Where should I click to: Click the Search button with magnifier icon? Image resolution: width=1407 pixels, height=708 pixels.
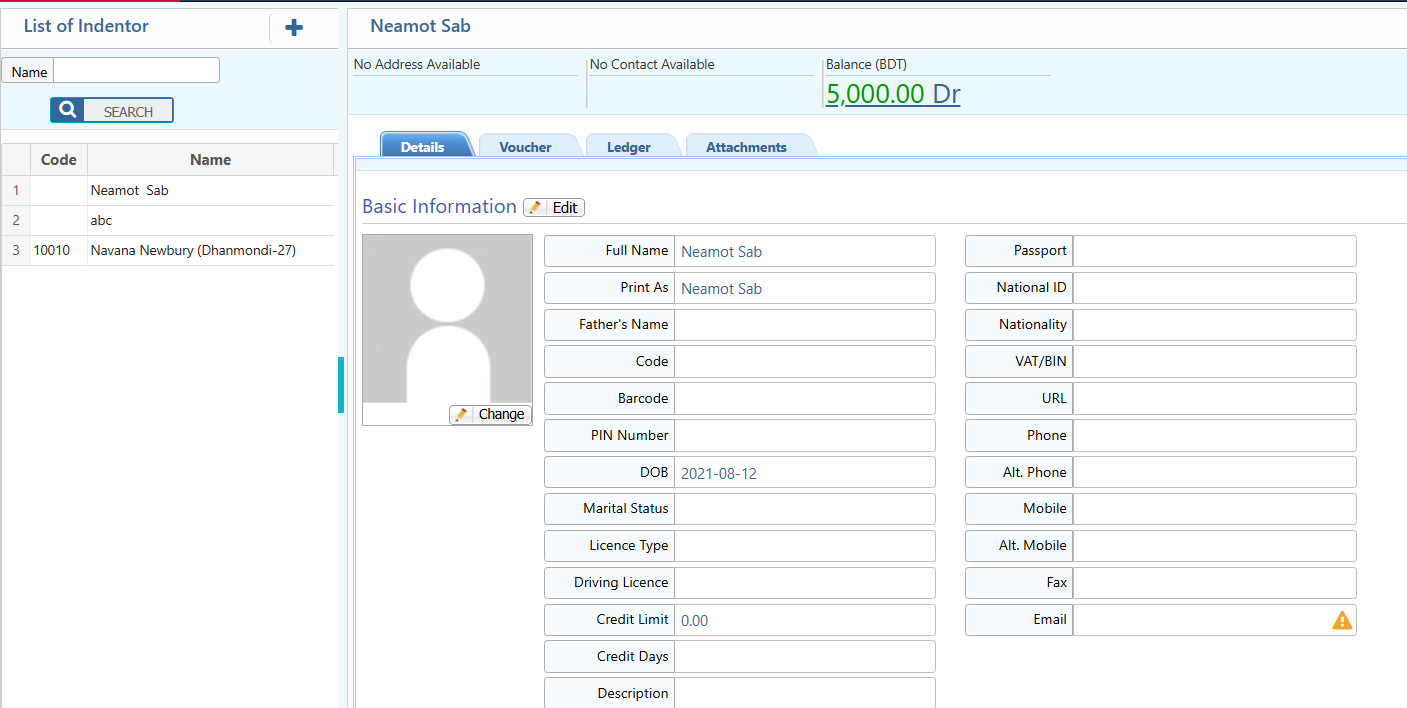click(x=112, y=111)
